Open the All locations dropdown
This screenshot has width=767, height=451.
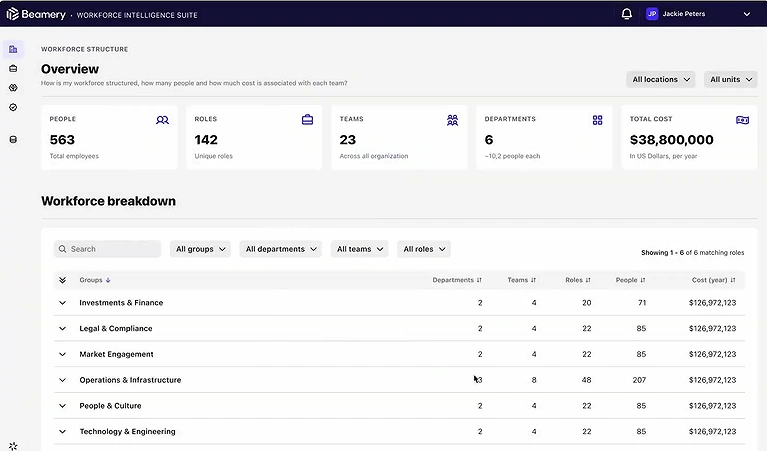(x=661, y=80)
